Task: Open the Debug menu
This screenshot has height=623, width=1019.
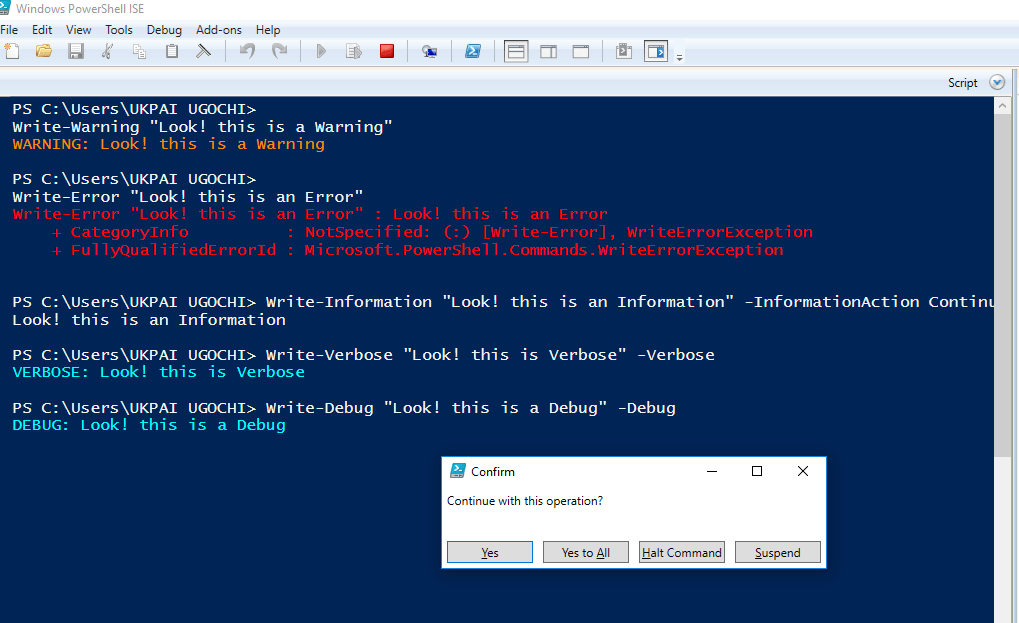Action: [x=163, y=29]
